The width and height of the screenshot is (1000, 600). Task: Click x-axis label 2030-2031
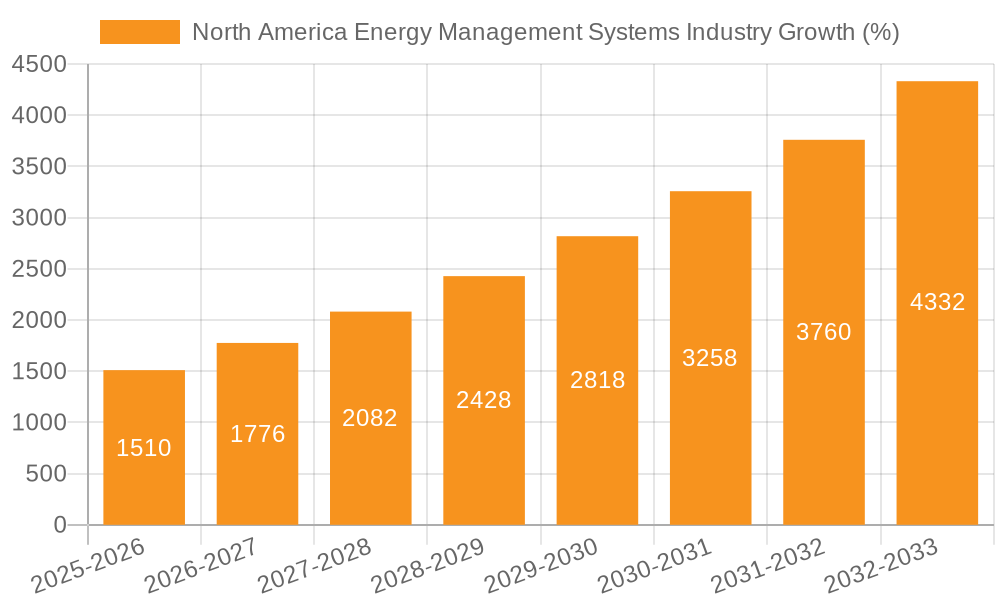tap(654, 566)
